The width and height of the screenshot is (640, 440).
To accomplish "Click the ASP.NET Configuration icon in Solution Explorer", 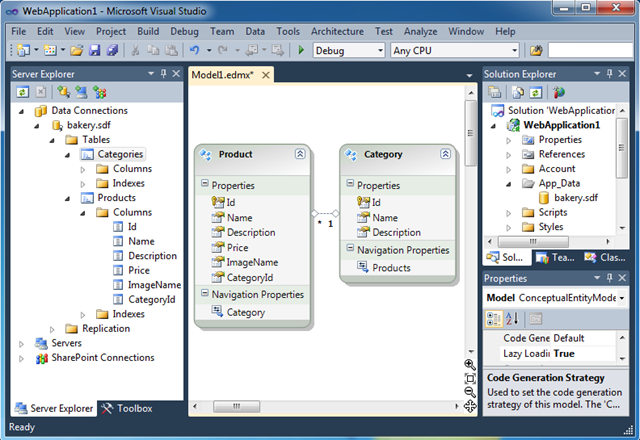I will coord(559,92).
